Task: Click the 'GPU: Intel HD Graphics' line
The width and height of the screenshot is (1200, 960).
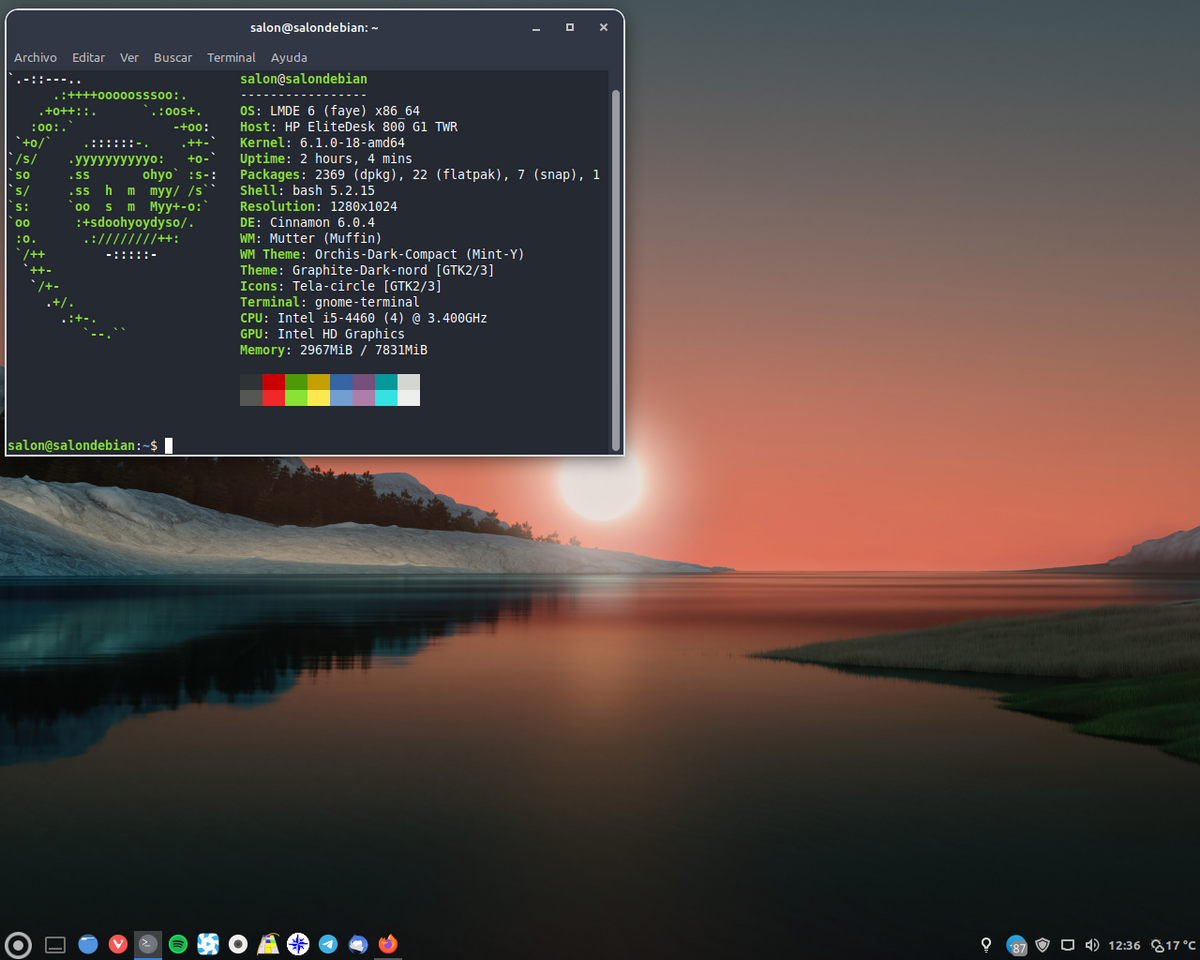Action: [x=322, y=334]
